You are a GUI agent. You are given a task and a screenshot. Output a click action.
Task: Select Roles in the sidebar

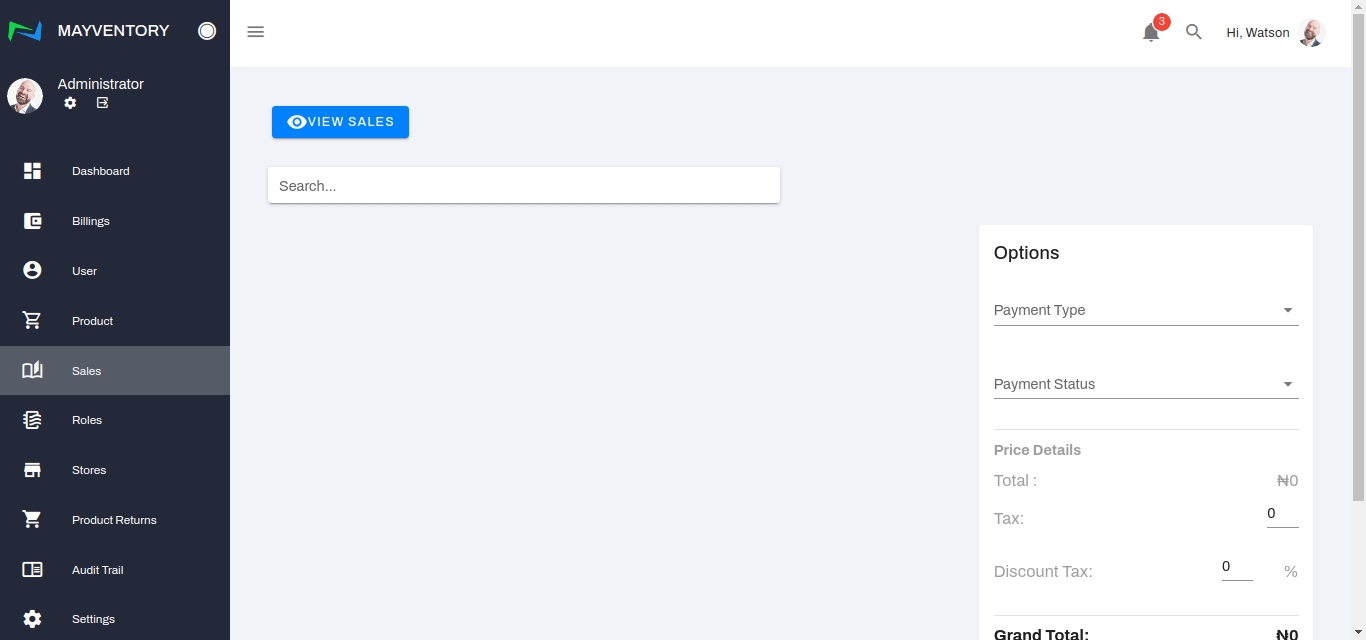click(x=87, y=420)
